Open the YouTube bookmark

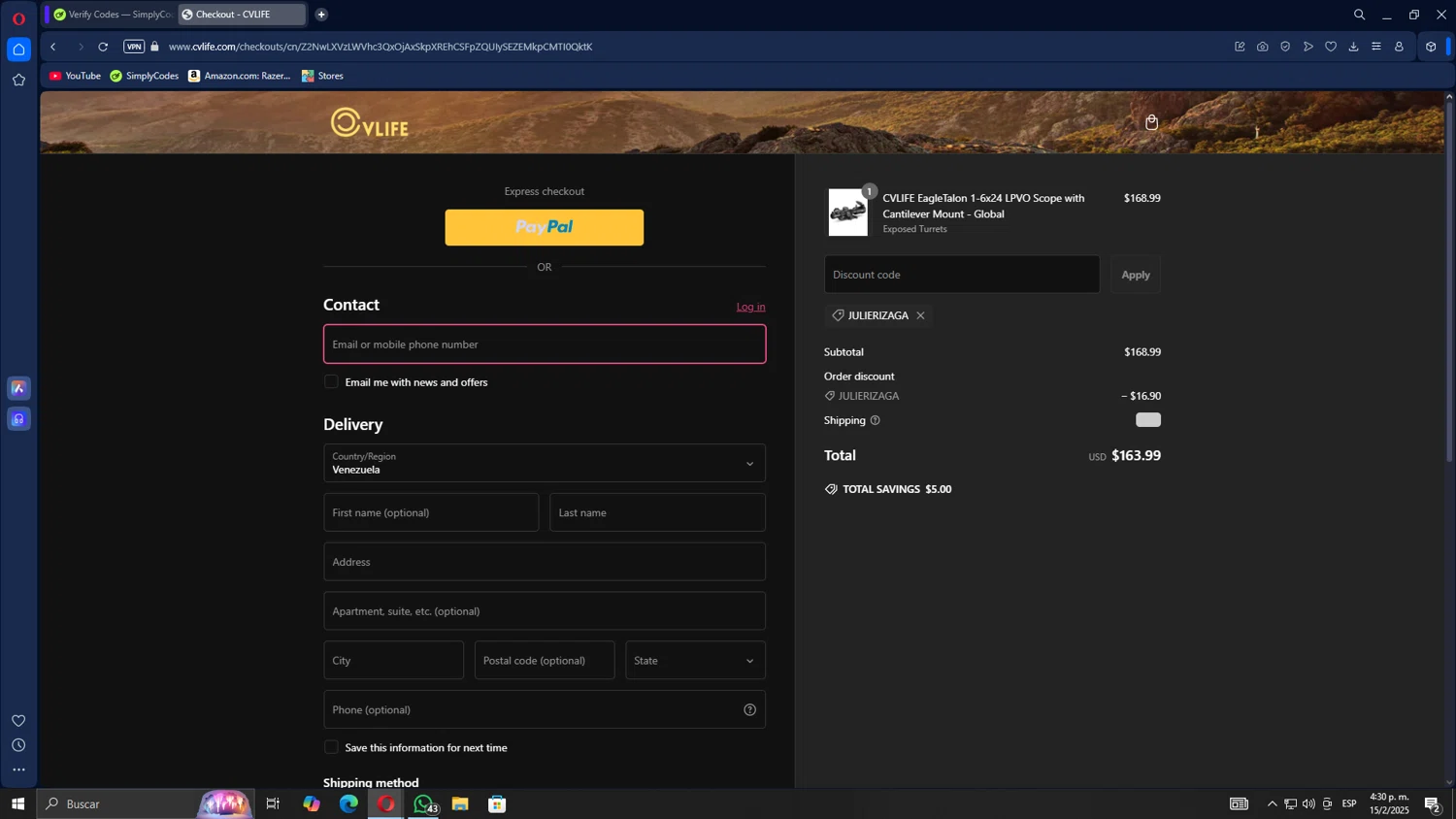(75, 76)
